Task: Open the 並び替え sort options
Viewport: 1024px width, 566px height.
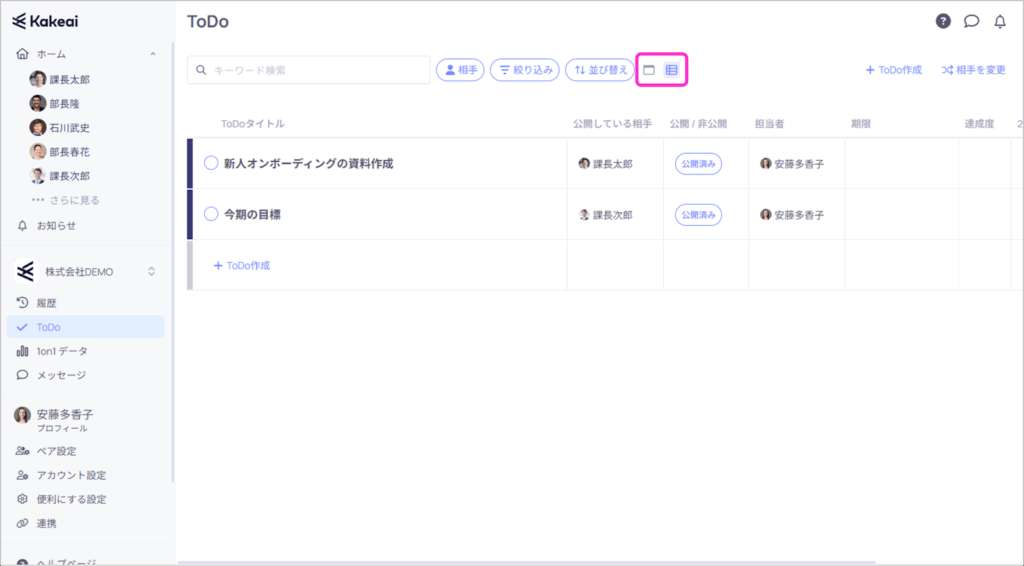Action: [x=599, y=70]
